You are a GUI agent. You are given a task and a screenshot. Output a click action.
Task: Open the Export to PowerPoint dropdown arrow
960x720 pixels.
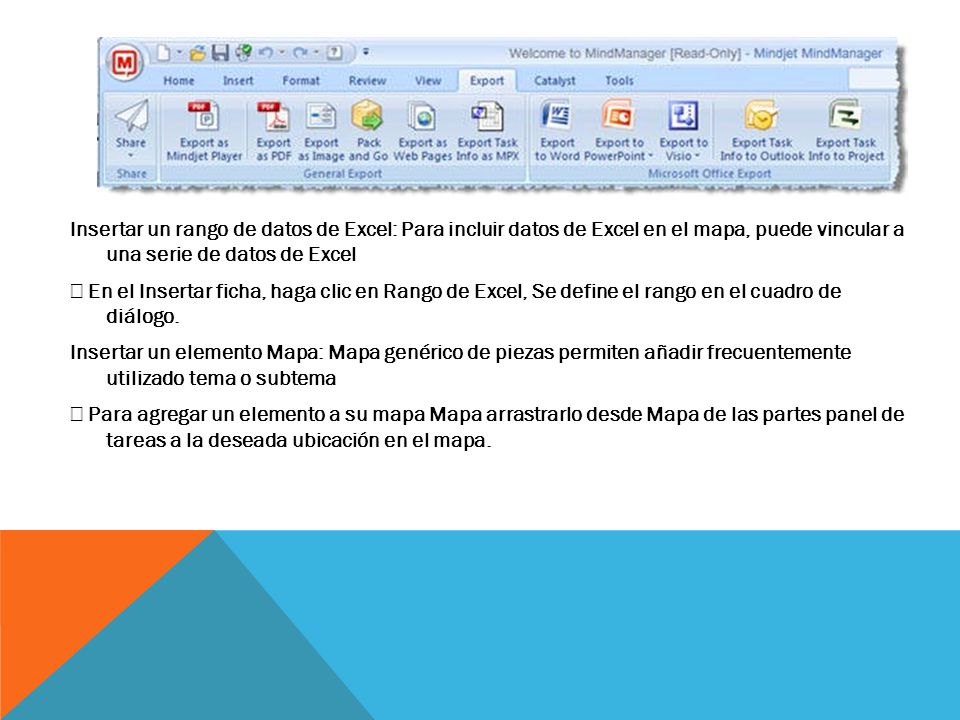click(x=650, y=156)
